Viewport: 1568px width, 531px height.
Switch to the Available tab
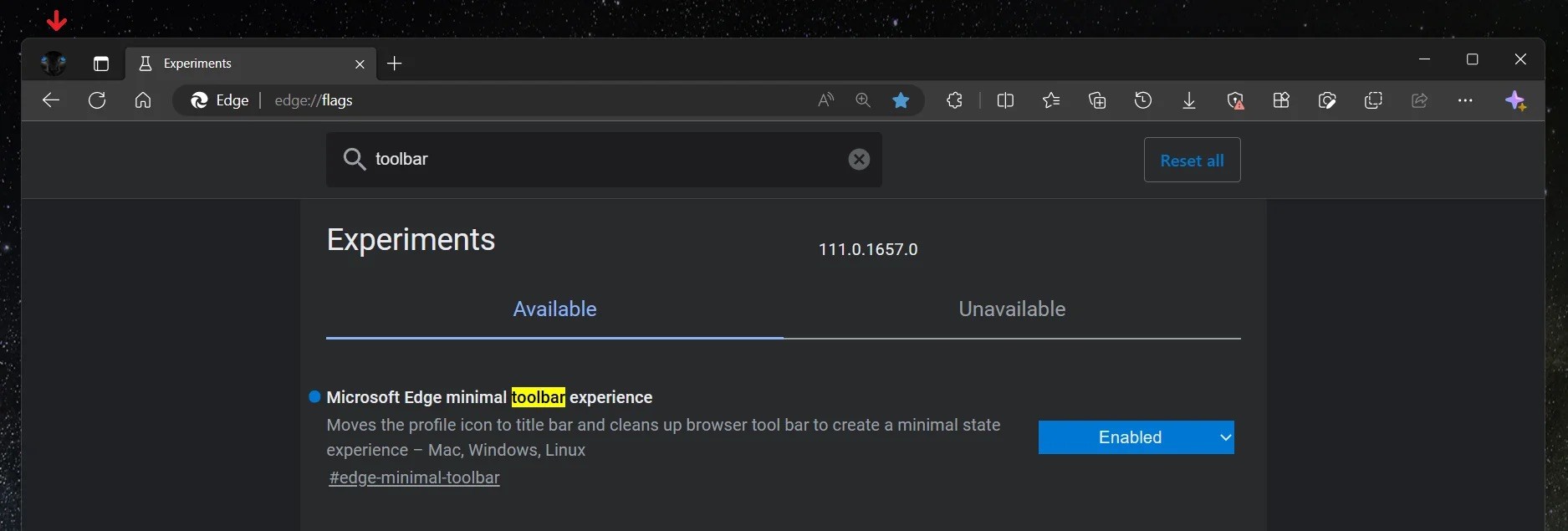pyautogui.click(x=554, y=309)
